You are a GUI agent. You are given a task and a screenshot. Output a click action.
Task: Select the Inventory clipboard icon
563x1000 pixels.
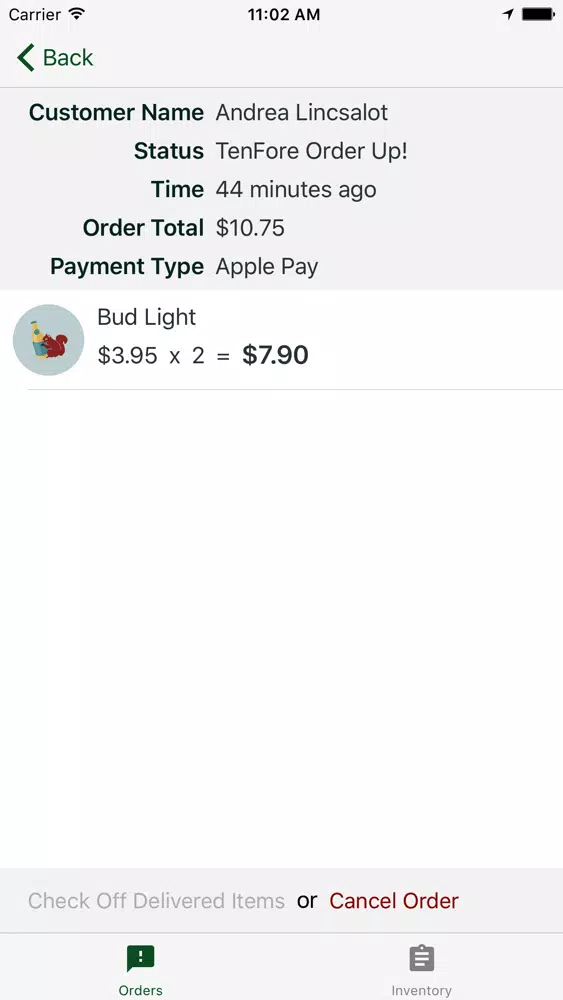421,959
